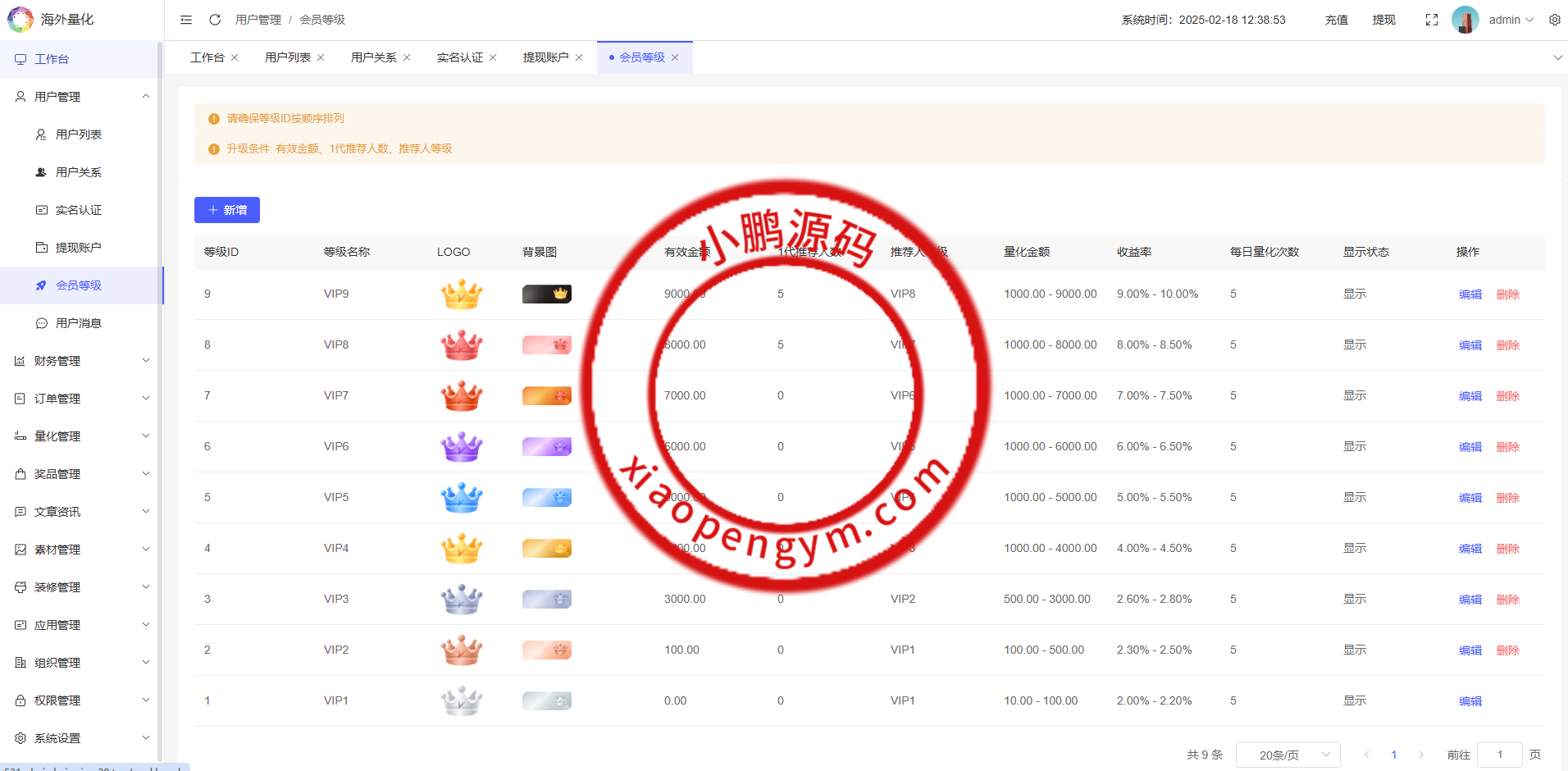Close the 用户列表 tab

pyautogui.click(x=321, y=57)
